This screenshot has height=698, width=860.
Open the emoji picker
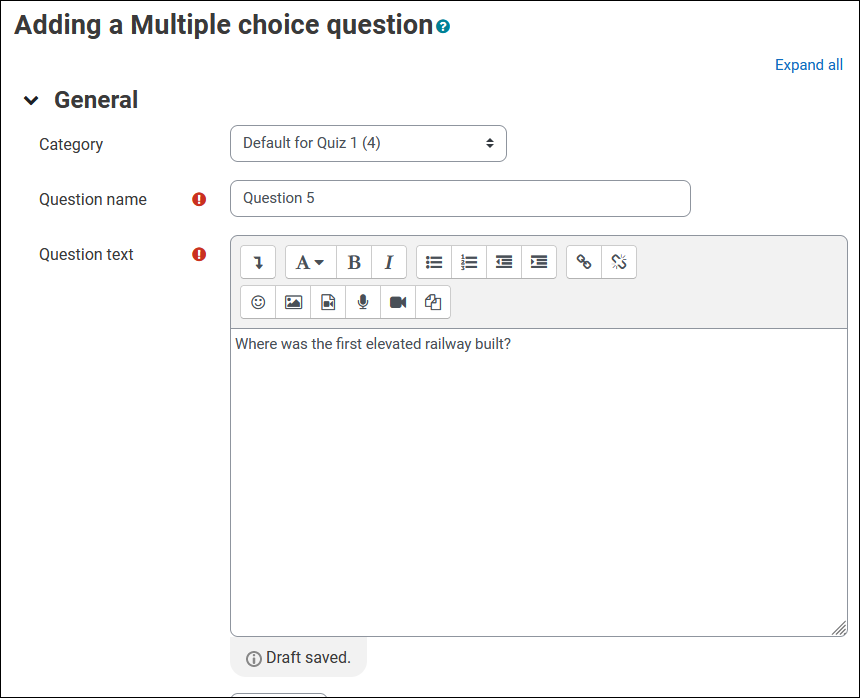coord(258,302)
